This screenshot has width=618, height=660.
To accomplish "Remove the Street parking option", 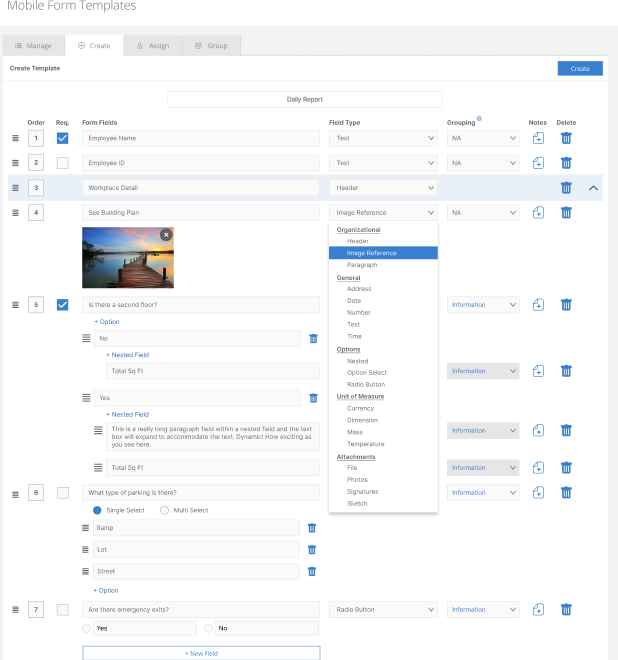I will pos(312,572).
